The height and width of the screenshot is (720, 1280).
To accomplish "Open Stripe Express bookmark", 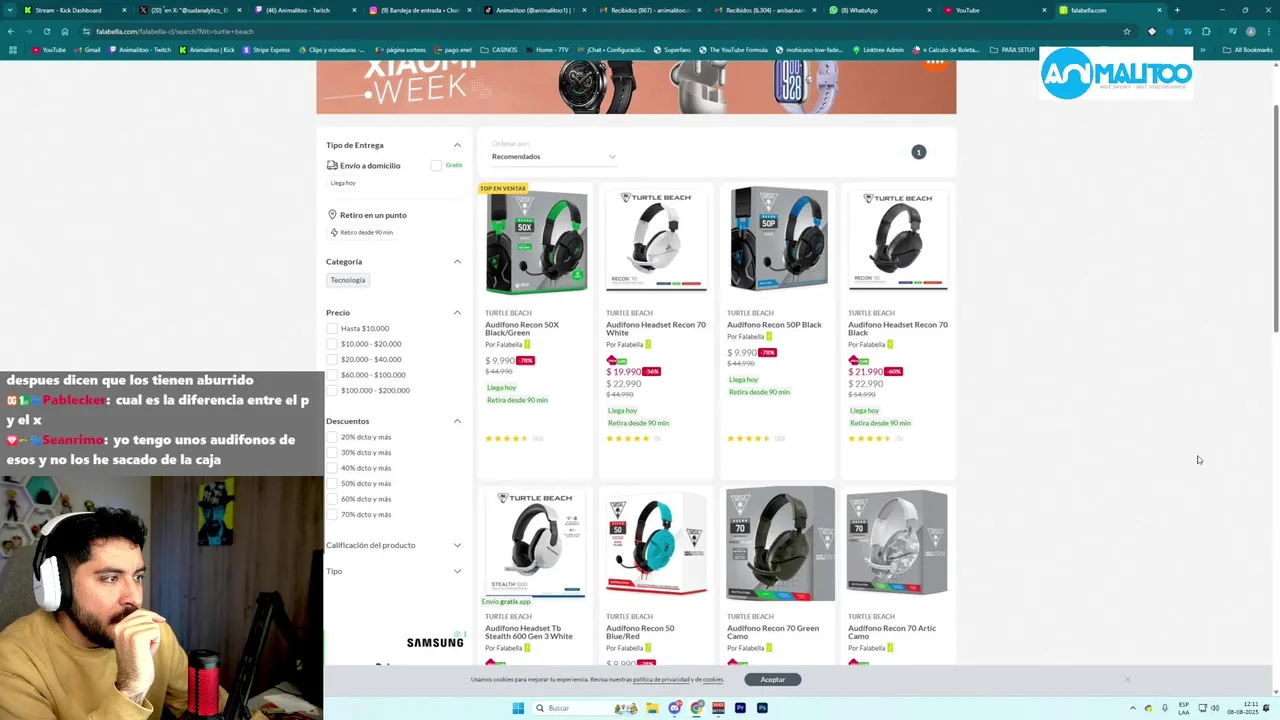I will tap(266, 50).
